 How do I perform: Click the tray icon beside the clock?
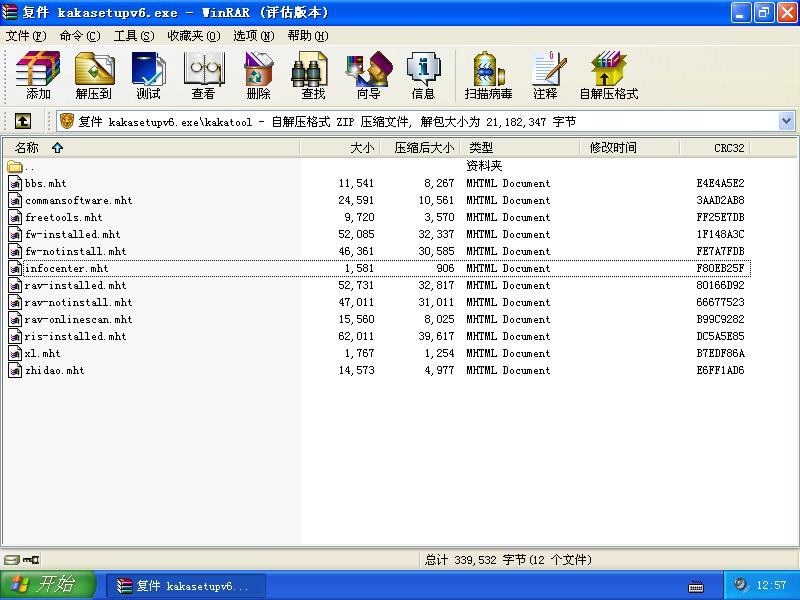point(741,585)
